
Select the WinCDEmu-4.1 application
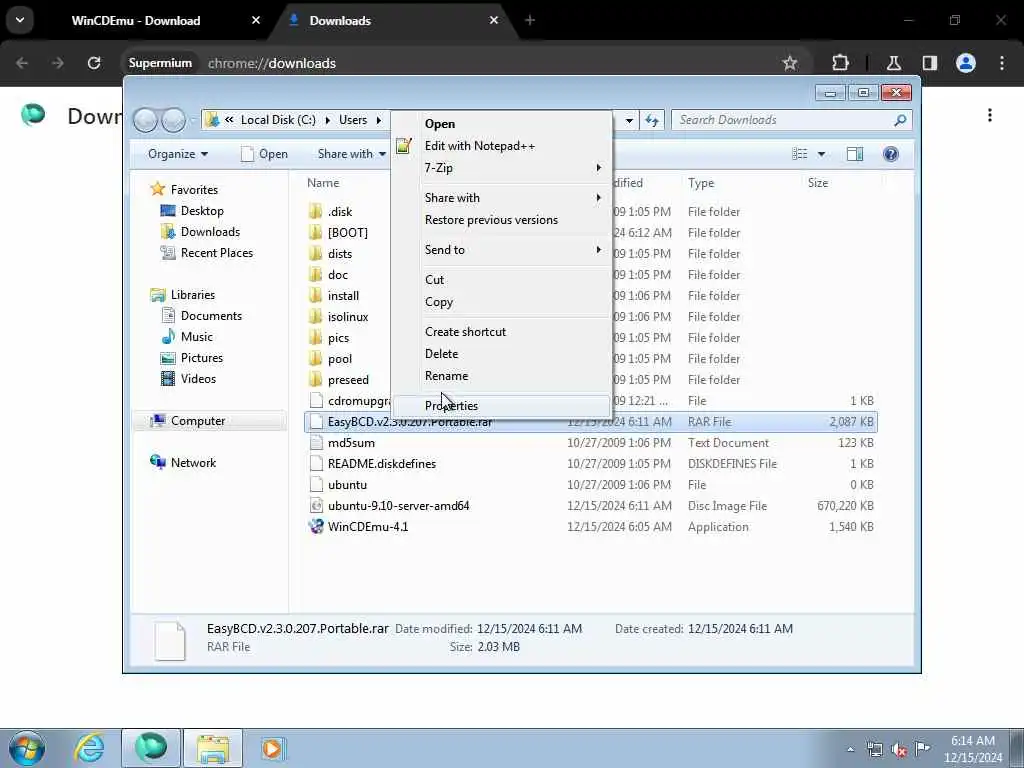(x=359, y=526)
